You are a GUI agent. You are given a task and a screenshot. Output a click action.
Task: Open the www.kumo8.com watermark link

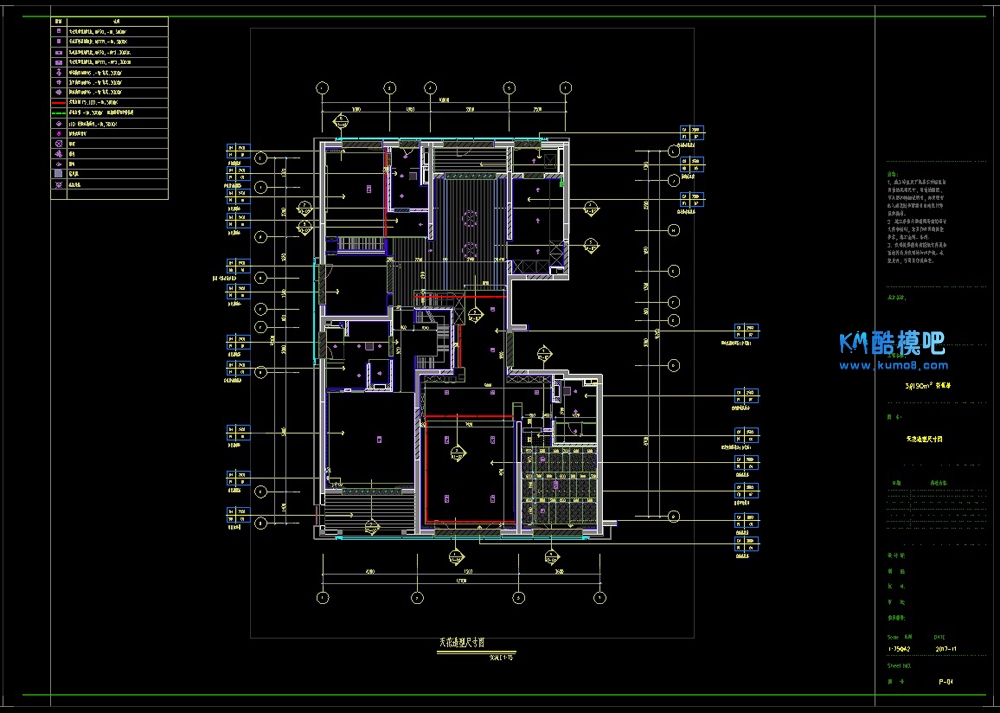tap(891, 365)
